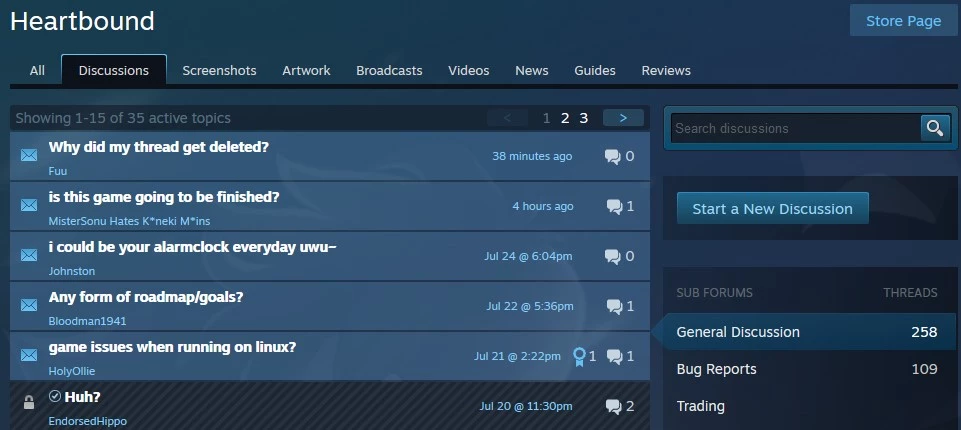
Task: Open the Screenshots tab
Action: pos(219,70)
